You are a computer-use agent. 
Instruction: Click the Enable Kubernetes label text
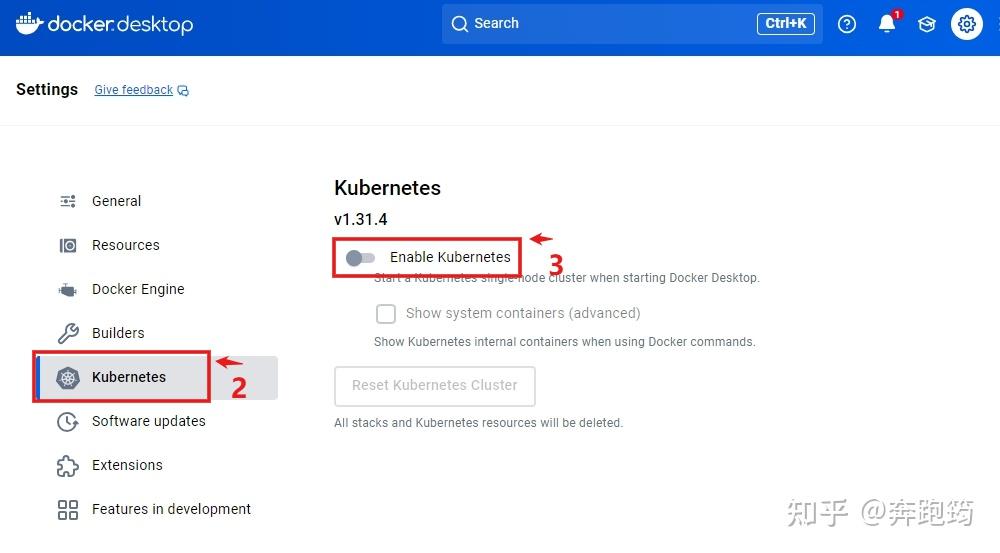pos(450,257)
